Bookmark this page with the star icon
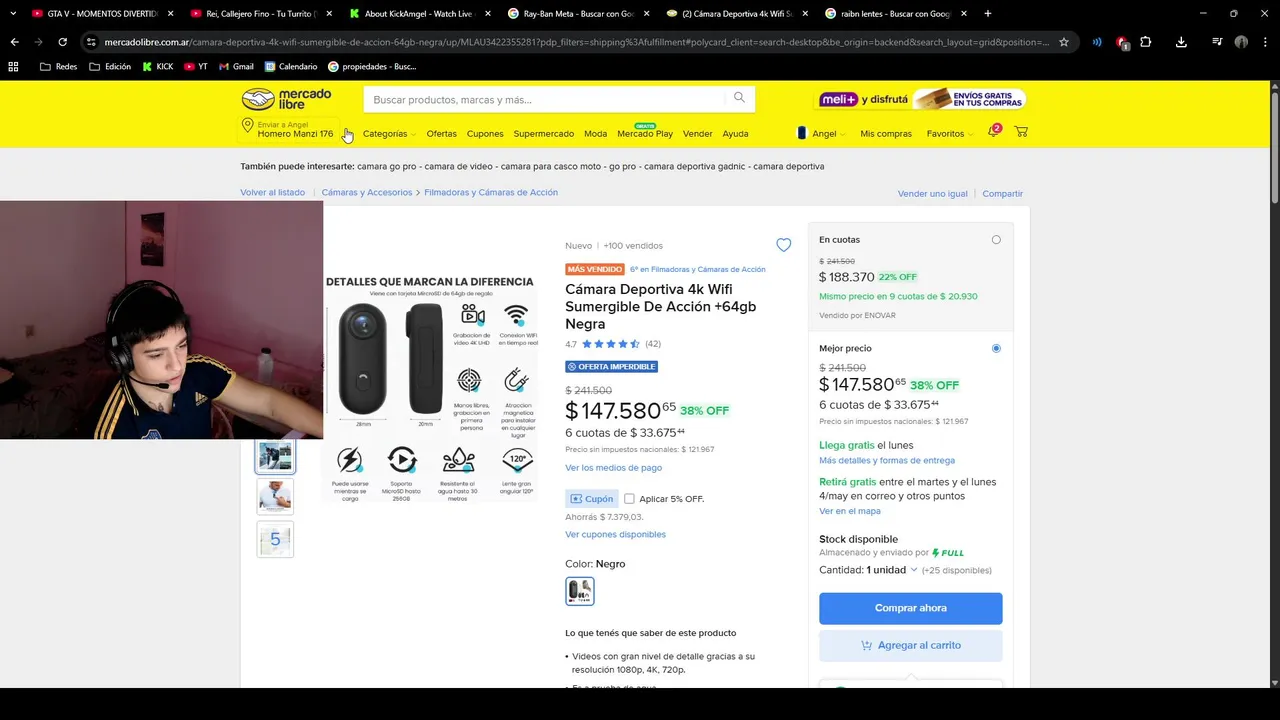 (1064, 42)
